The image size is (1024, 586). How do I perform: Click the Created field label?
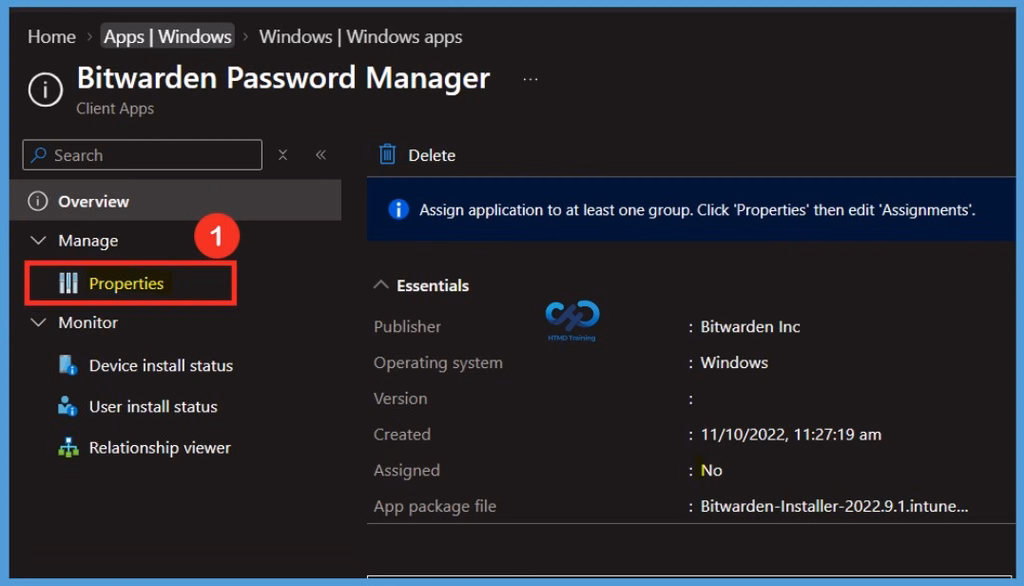tap(402, 434)
